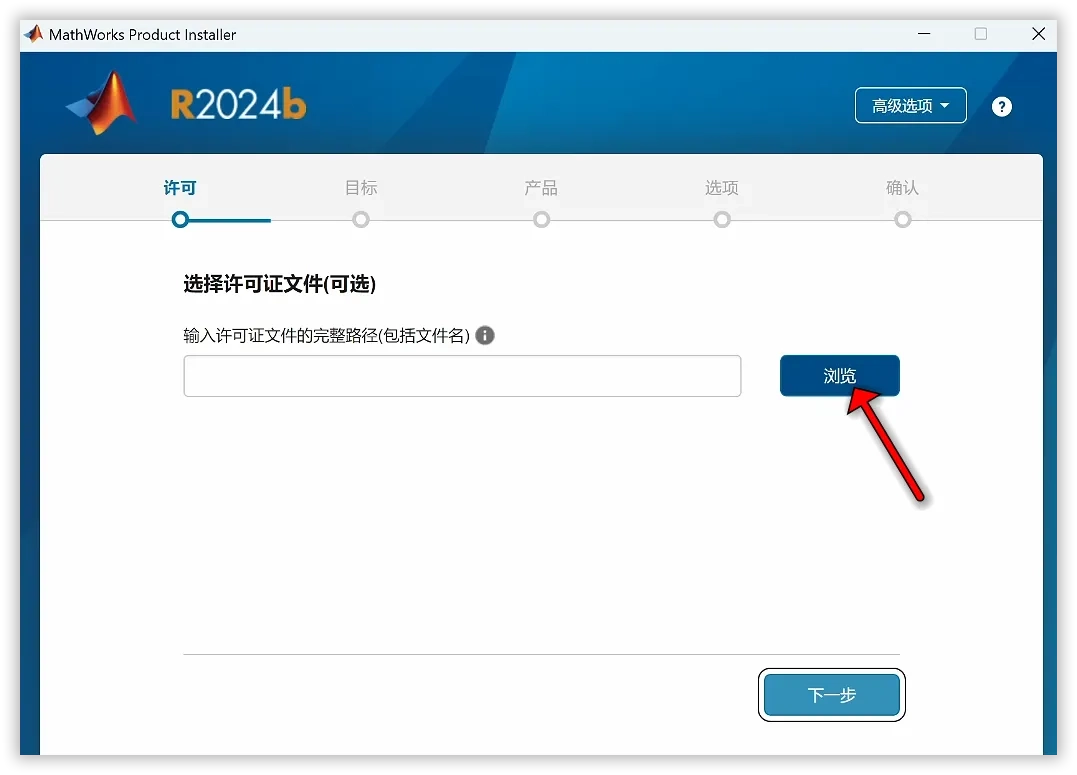The height and width of the screenshot is (775, 1077).
Task: Click the 下一步 button
Action: coord(831,695)
